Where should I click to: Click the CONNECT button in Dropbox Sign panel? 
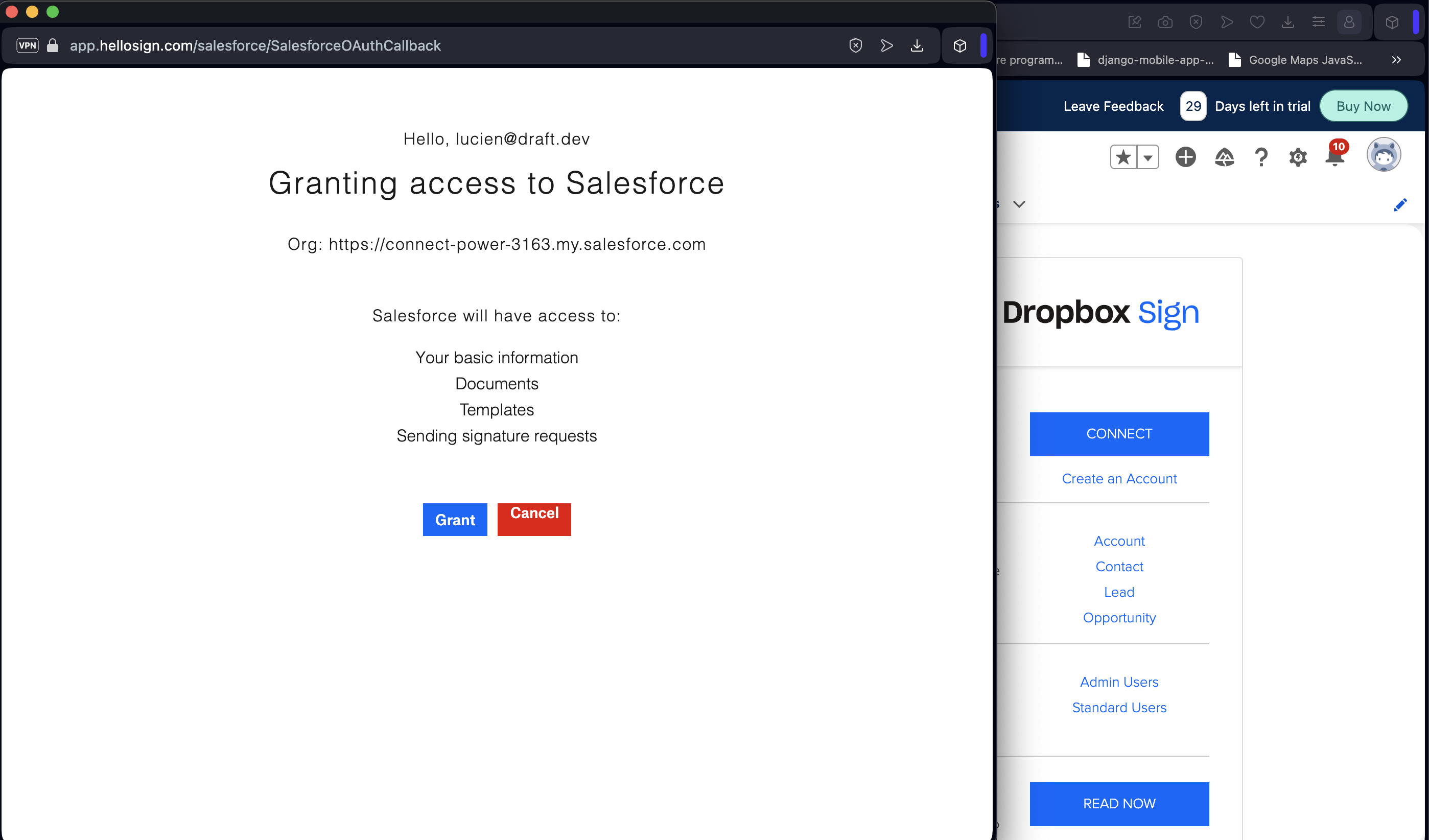pyautogui.click(x=1119, y=434)
